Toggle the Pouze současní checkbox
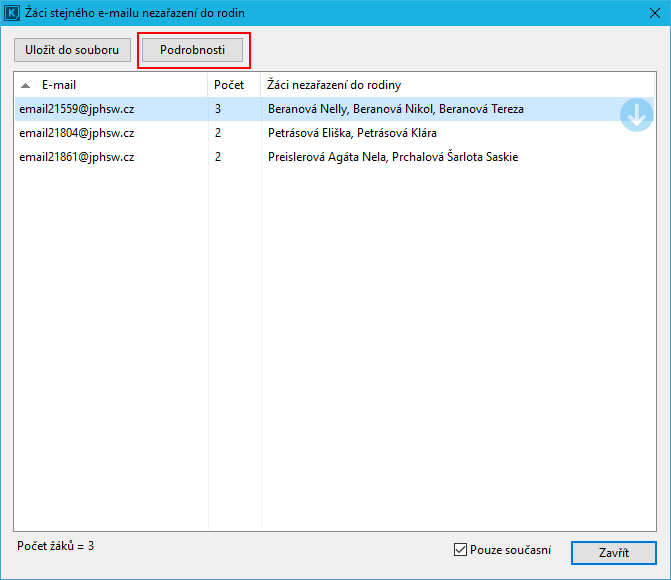The width and height of the screenshot is (671, 580). [461, 549]
